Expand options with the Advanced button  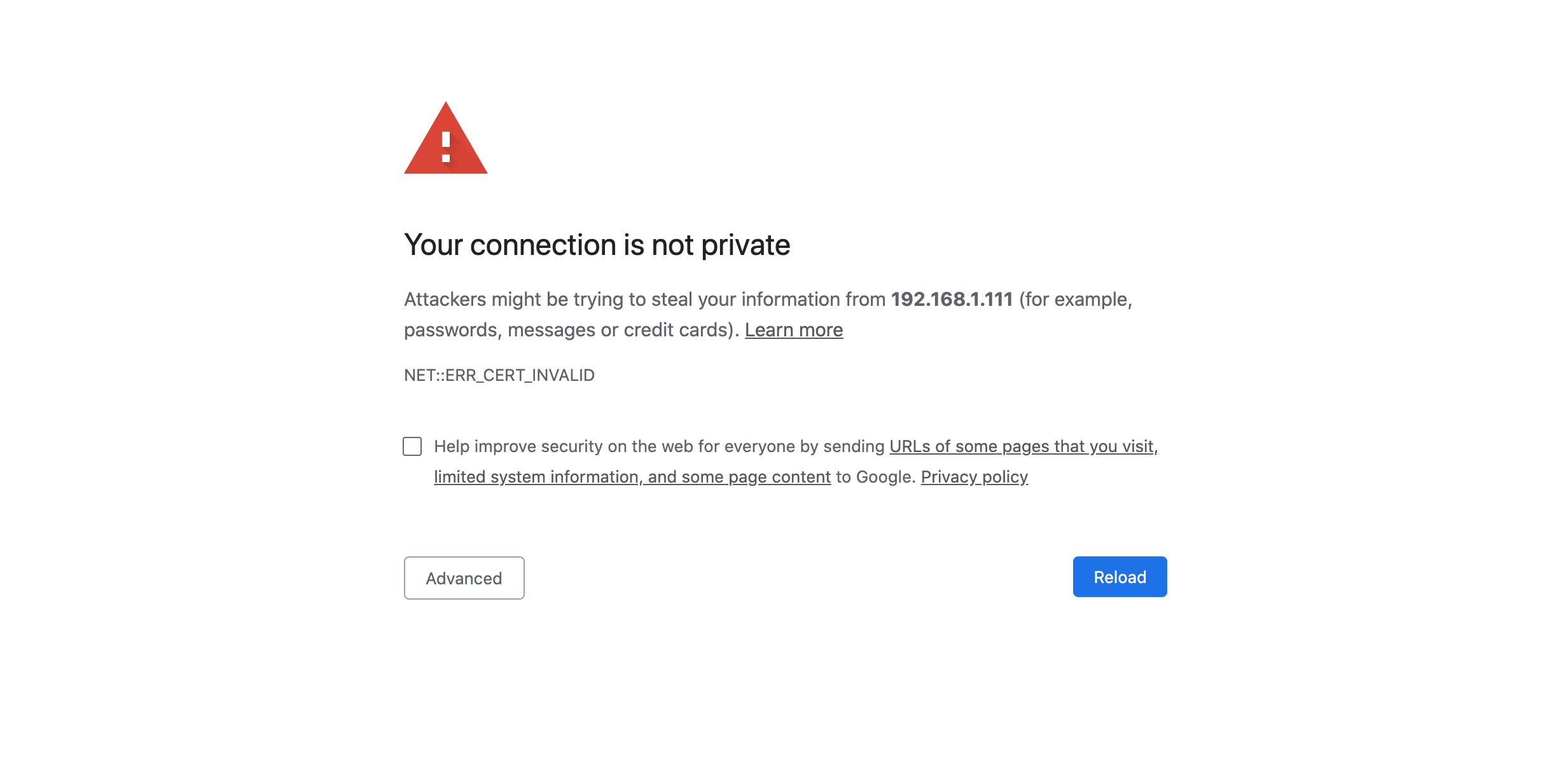(464, 577)
